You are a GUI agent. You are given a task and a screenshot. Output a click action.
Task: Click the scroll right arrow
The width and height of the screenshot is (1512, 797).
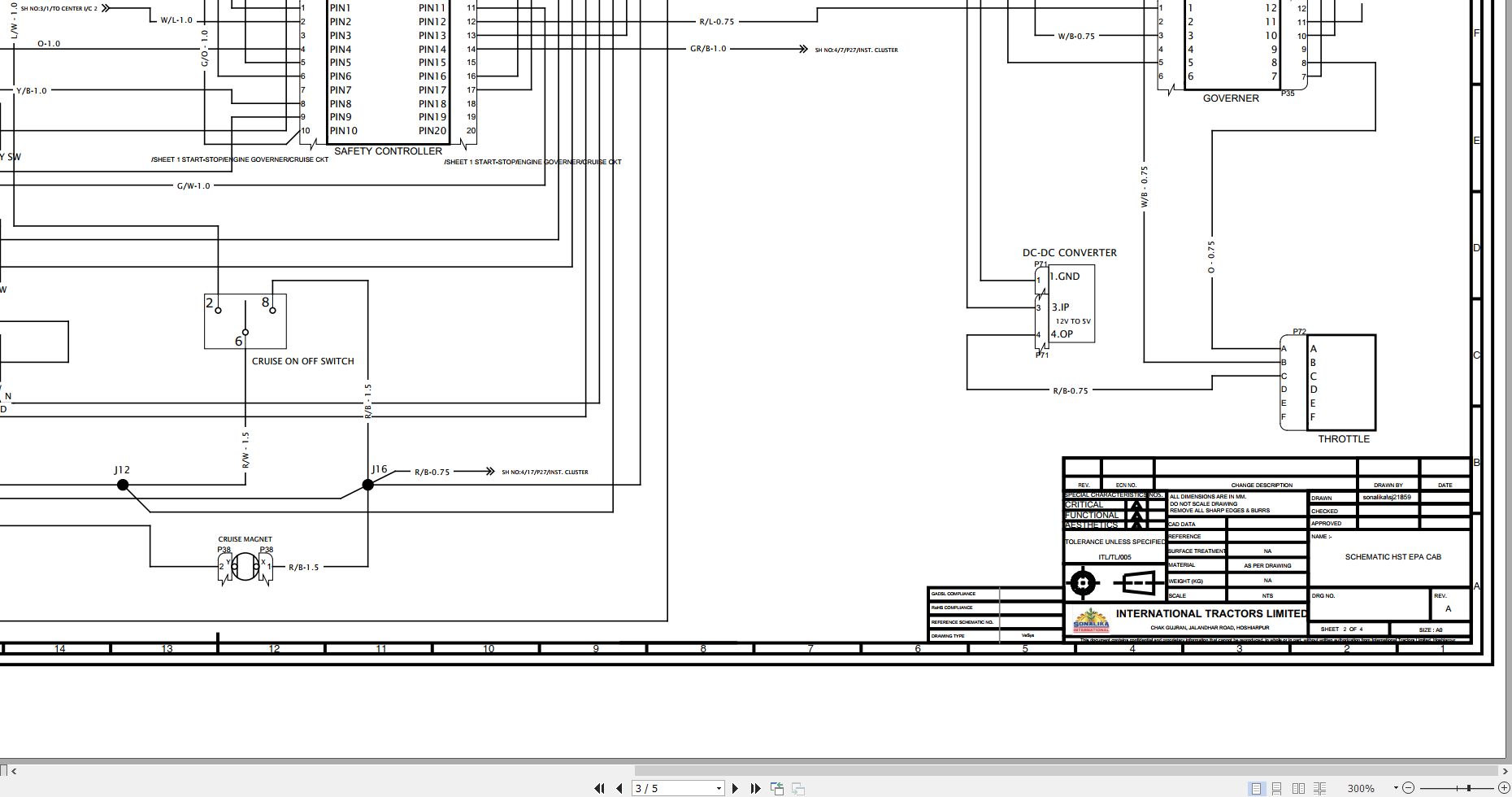pyautogui.click(x=1504, y=769)
